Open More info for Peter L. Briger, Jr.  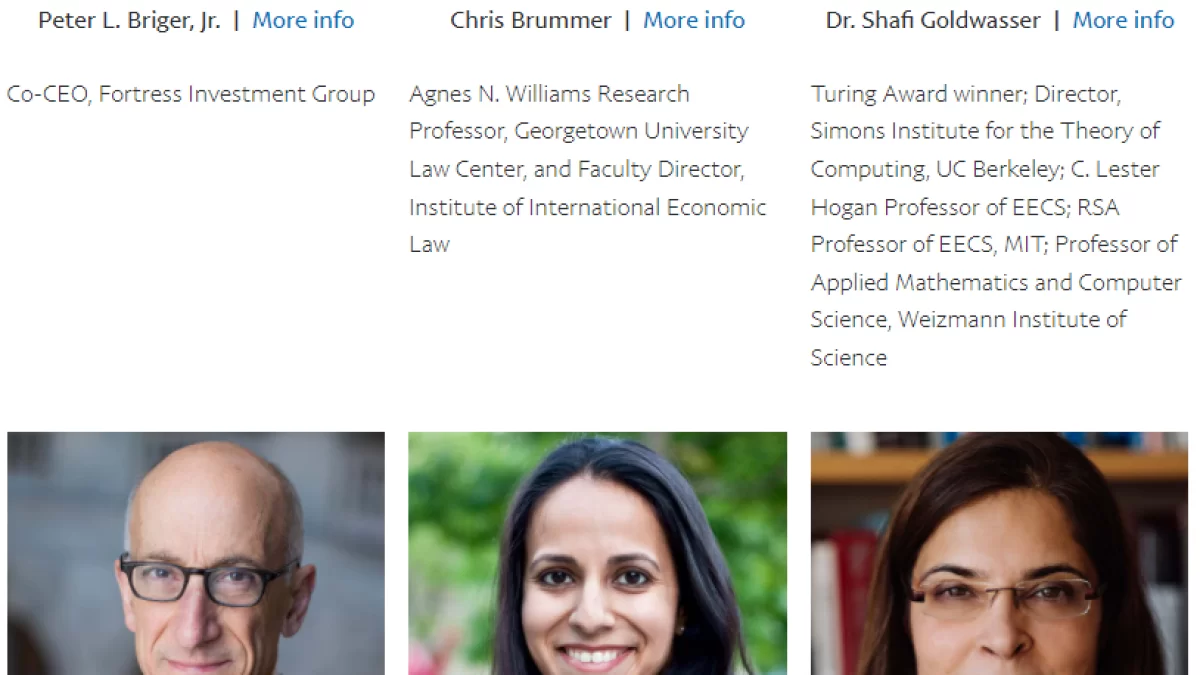(x=303, y=20)
